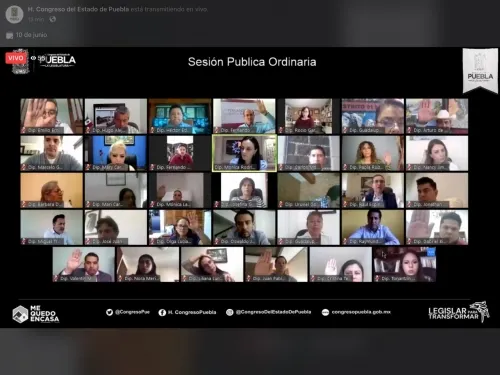Click the muted mic icon on Dip. Tonantzin tile
The height and width of the screenshot is (375, 500).
[377, 278]
